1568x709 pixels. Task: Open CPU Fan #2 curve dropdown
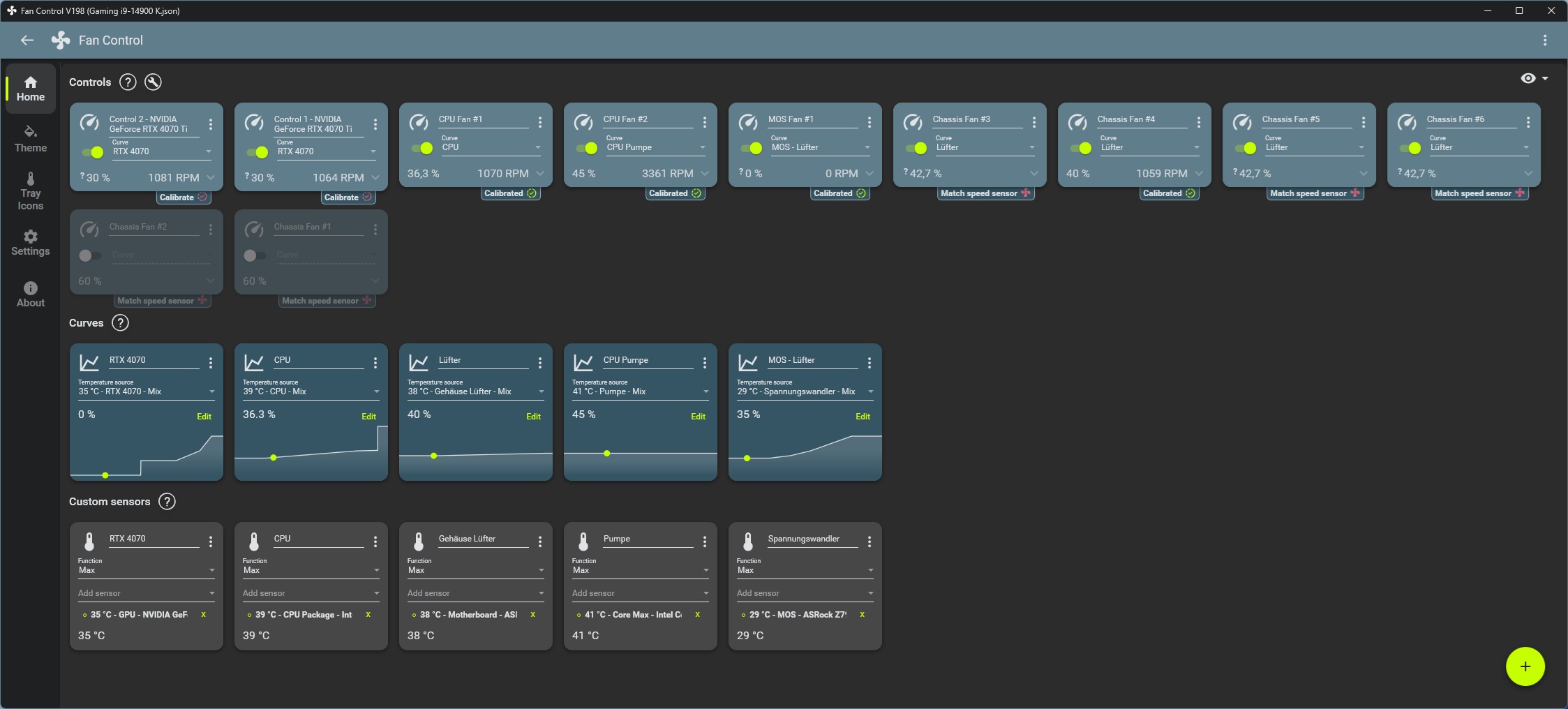[x=656, y=147]
